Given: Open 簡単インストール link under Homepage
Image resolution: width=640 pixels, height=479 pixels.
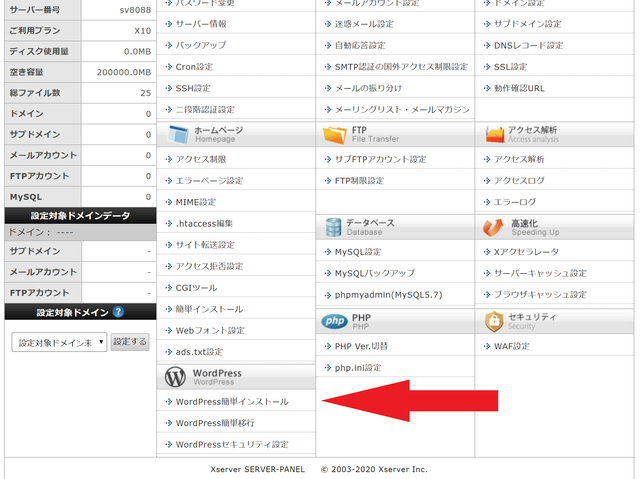Looking at the screenshot, I should pyautogui.click(x=209, y=309).
